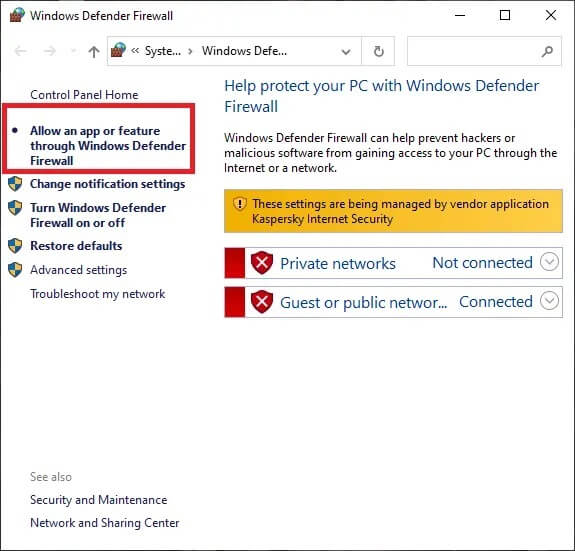Click the 'Windows Defe...' breadcrumb
The image size is (575, 551).
[244, 51]
